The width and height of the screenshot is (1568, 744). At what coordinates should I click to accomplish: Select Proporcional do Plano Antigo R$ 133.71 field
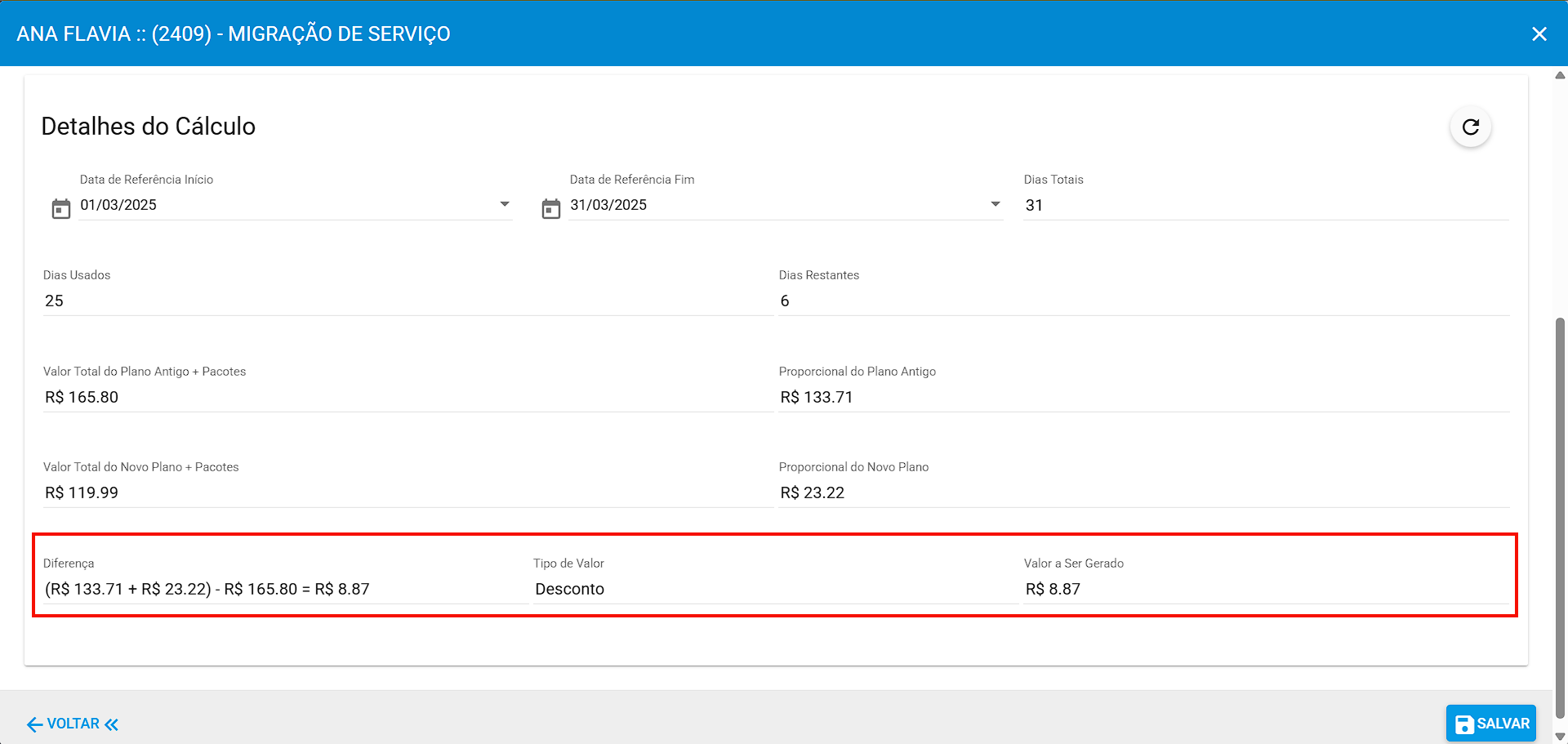pos(1143,398)
